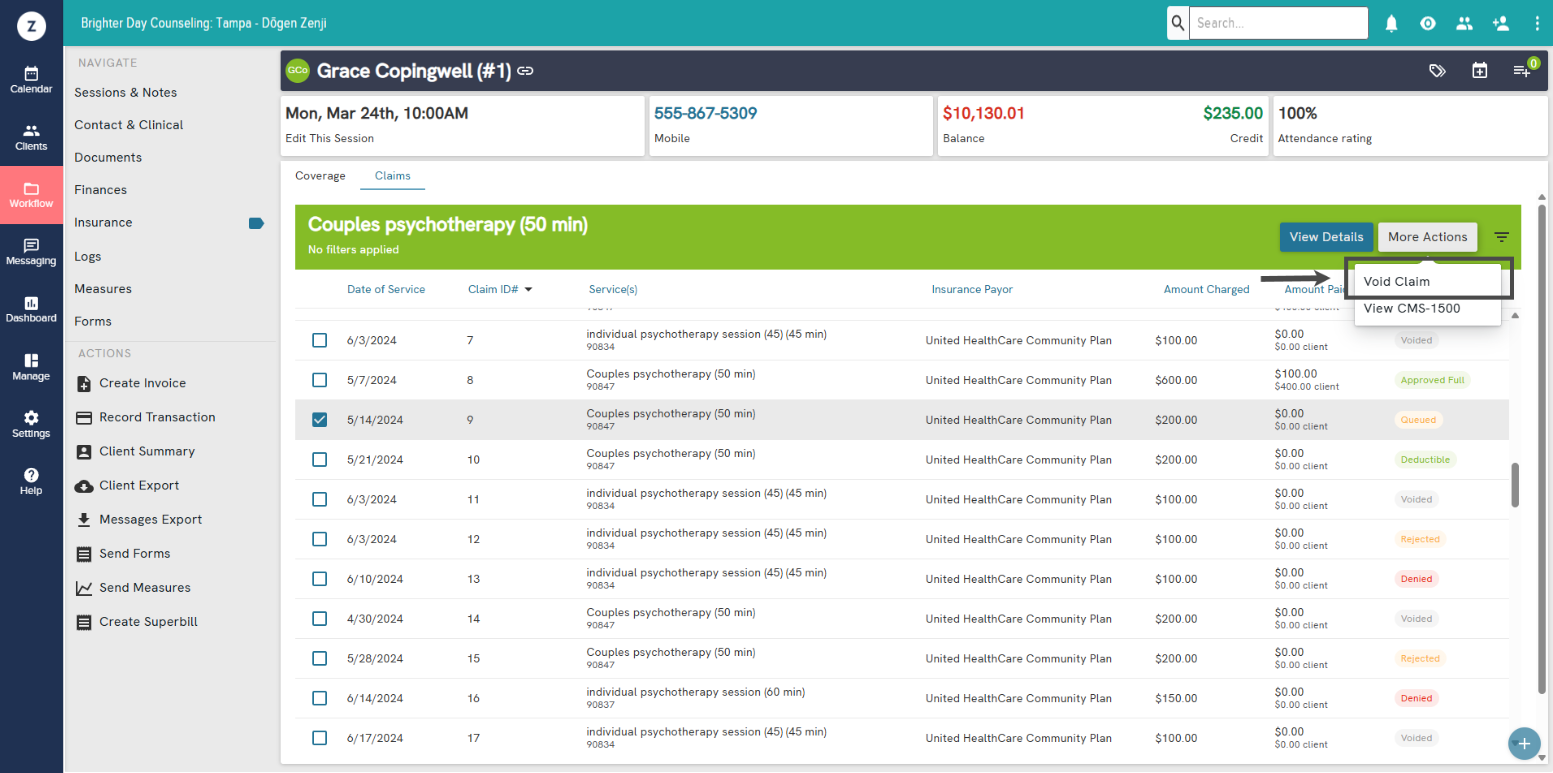Select the checkbox for claim 16
The height and width of the screenshot is (773, 1553).
point(319,698)
